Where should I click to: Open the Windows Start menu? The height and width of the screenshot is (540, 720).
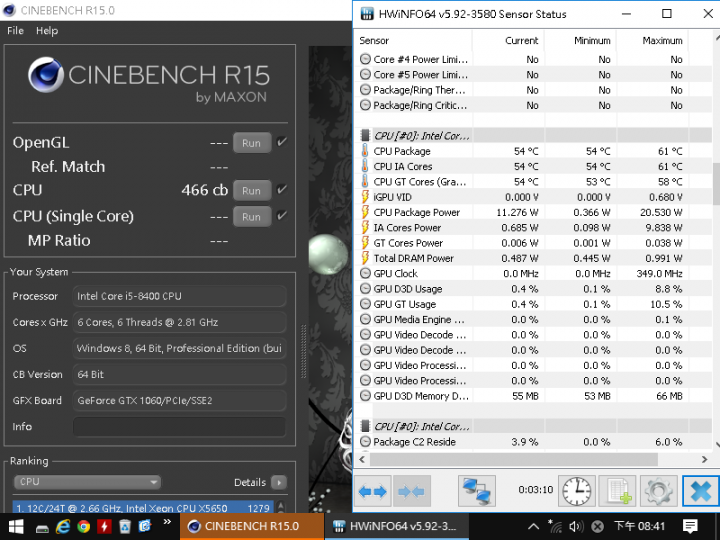click(16, 526)
